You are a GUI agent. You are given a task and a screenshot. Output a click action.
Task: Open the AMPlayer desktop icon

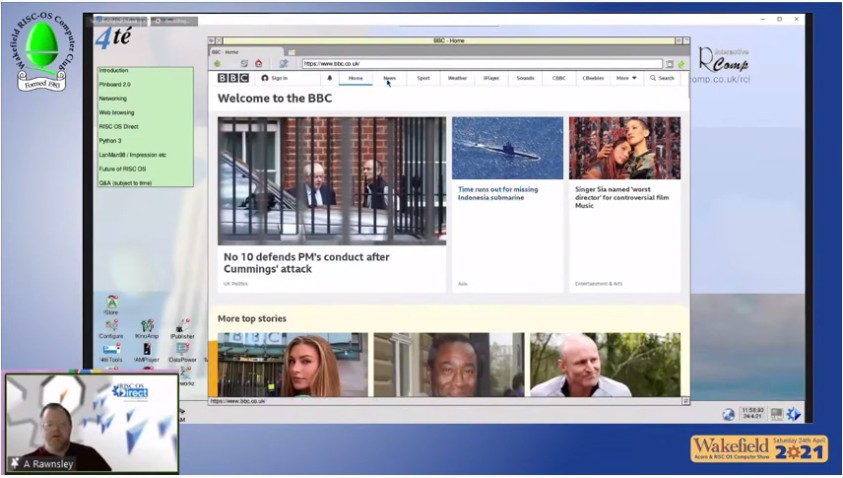click(147, 352)
